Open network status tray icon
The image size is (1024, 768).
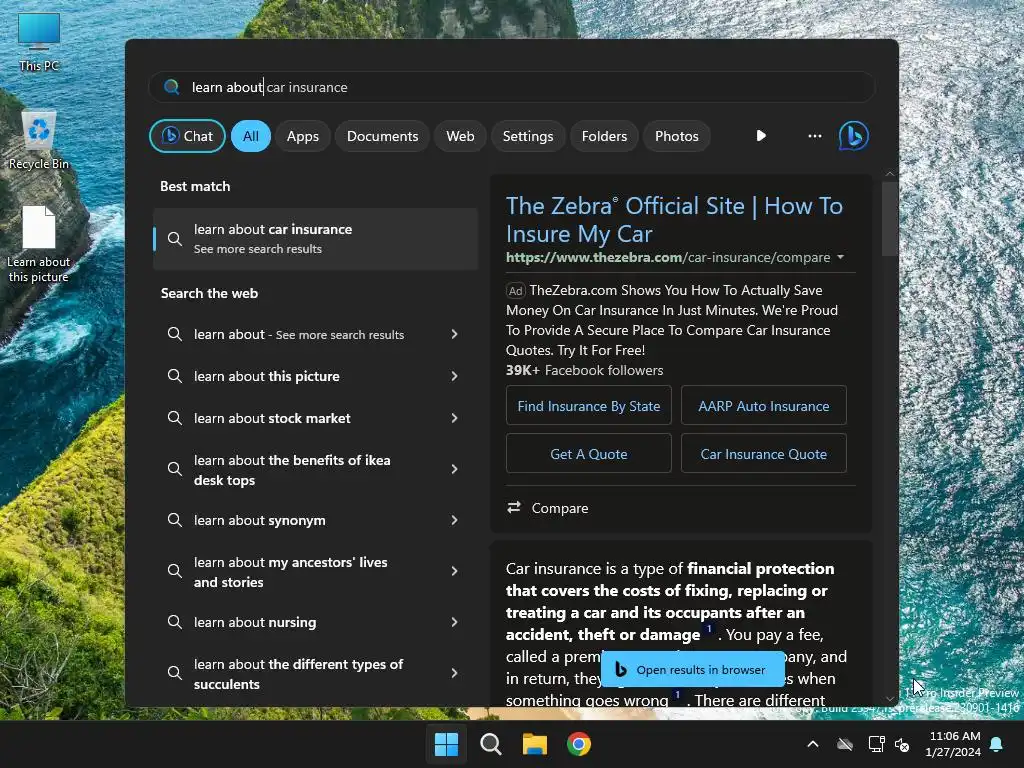coord(876,744)
